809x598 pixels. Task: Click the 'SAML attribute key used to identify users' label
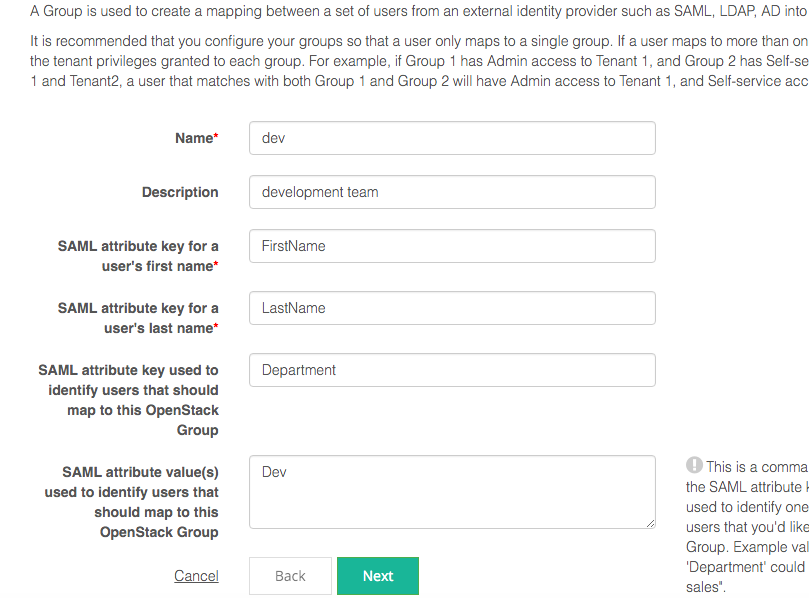tap(129, 400)
